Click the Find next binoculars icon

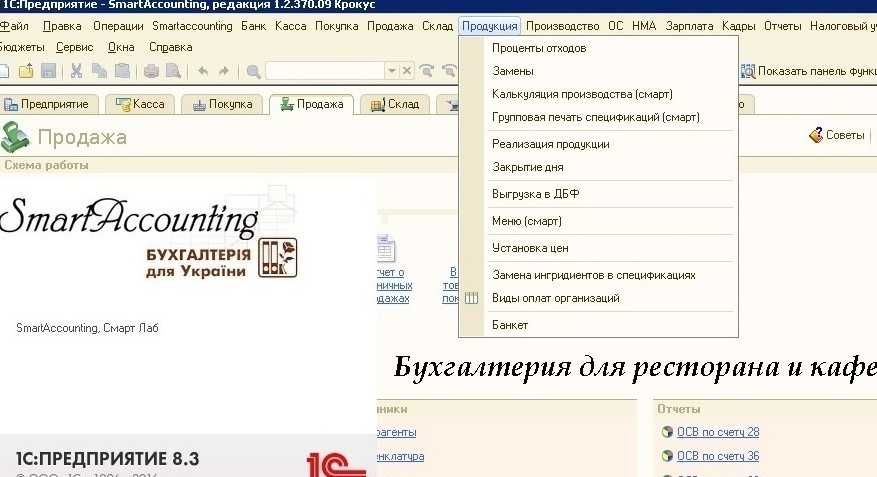[x=427, y=71]
